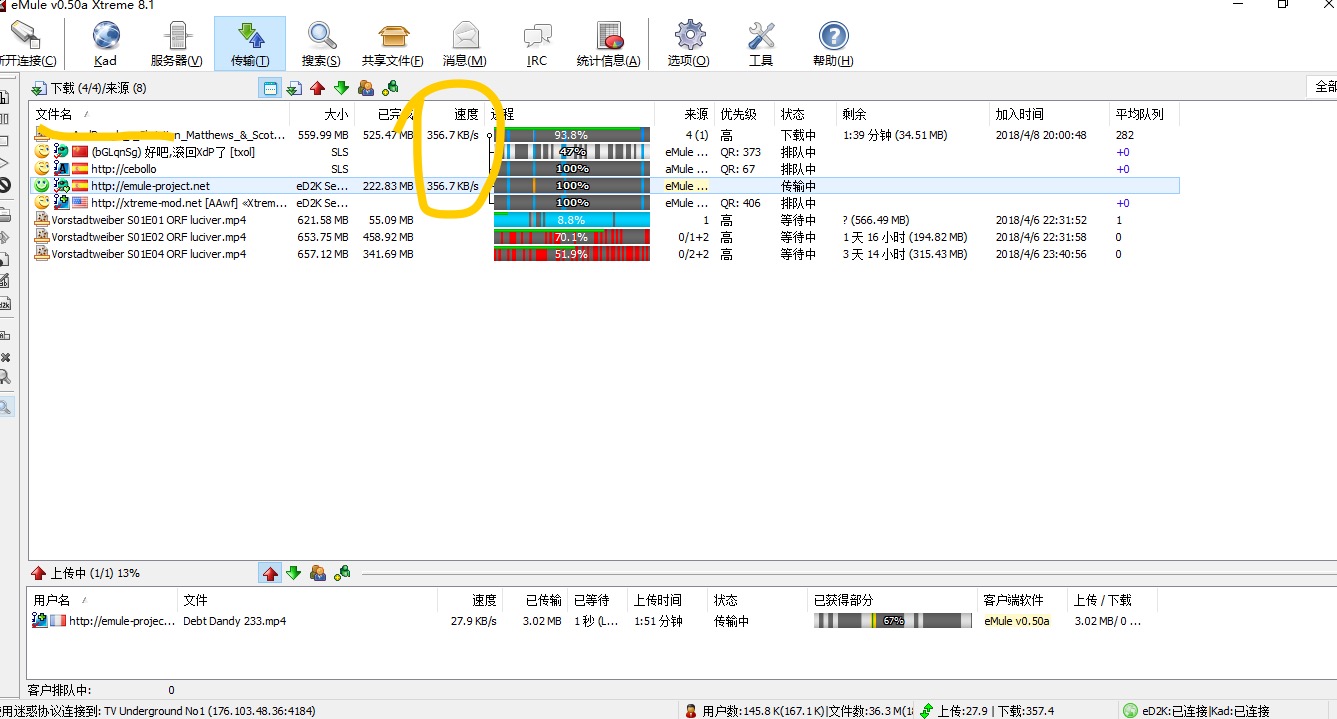Click the QR: 373 queue rank cell

(741, 152)
